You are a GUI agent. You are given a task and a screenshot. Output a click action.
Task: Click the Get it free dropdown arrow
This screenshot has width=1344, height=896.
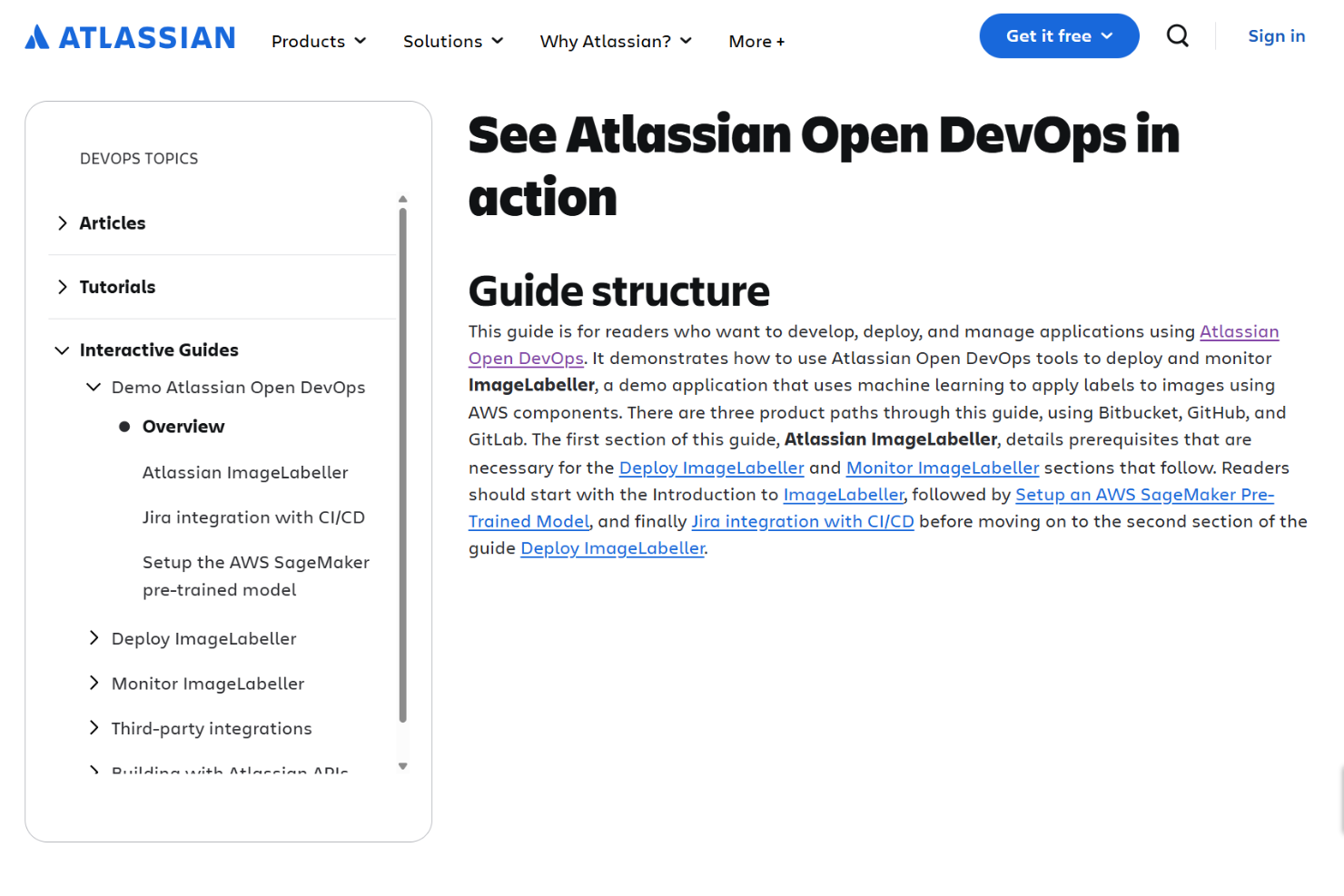pyautogui.click(x=1107, y=36)
